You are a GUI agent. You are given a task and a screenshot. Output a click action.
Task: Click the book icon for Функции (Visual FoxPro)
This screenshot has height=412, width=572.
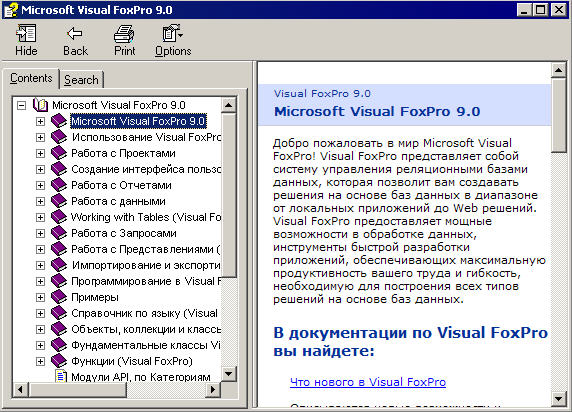click(x=59, y=361)
